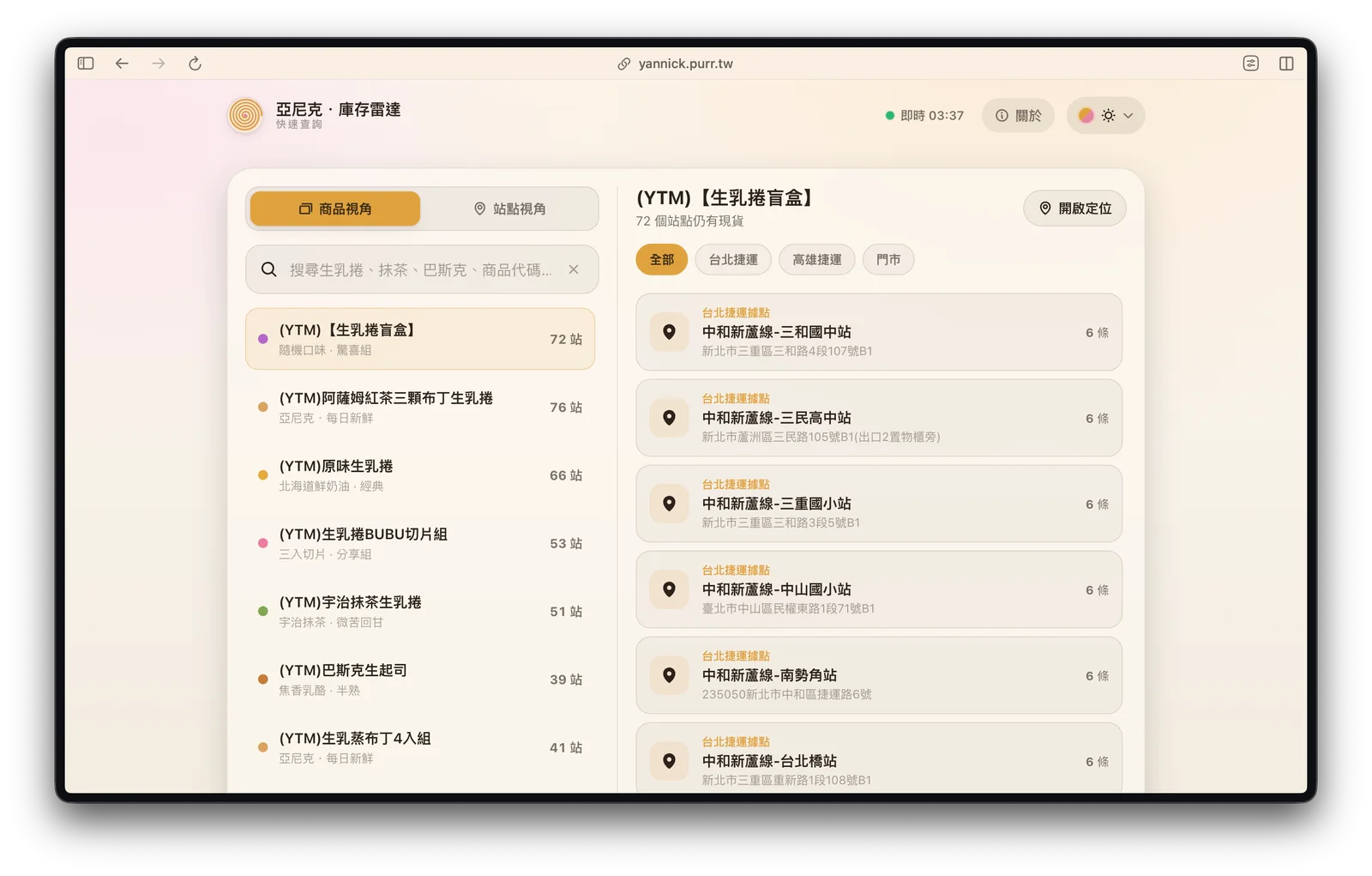
Task: Click the 開啟定位 button
Action: pyautogui.click(x=1074, y=208)
